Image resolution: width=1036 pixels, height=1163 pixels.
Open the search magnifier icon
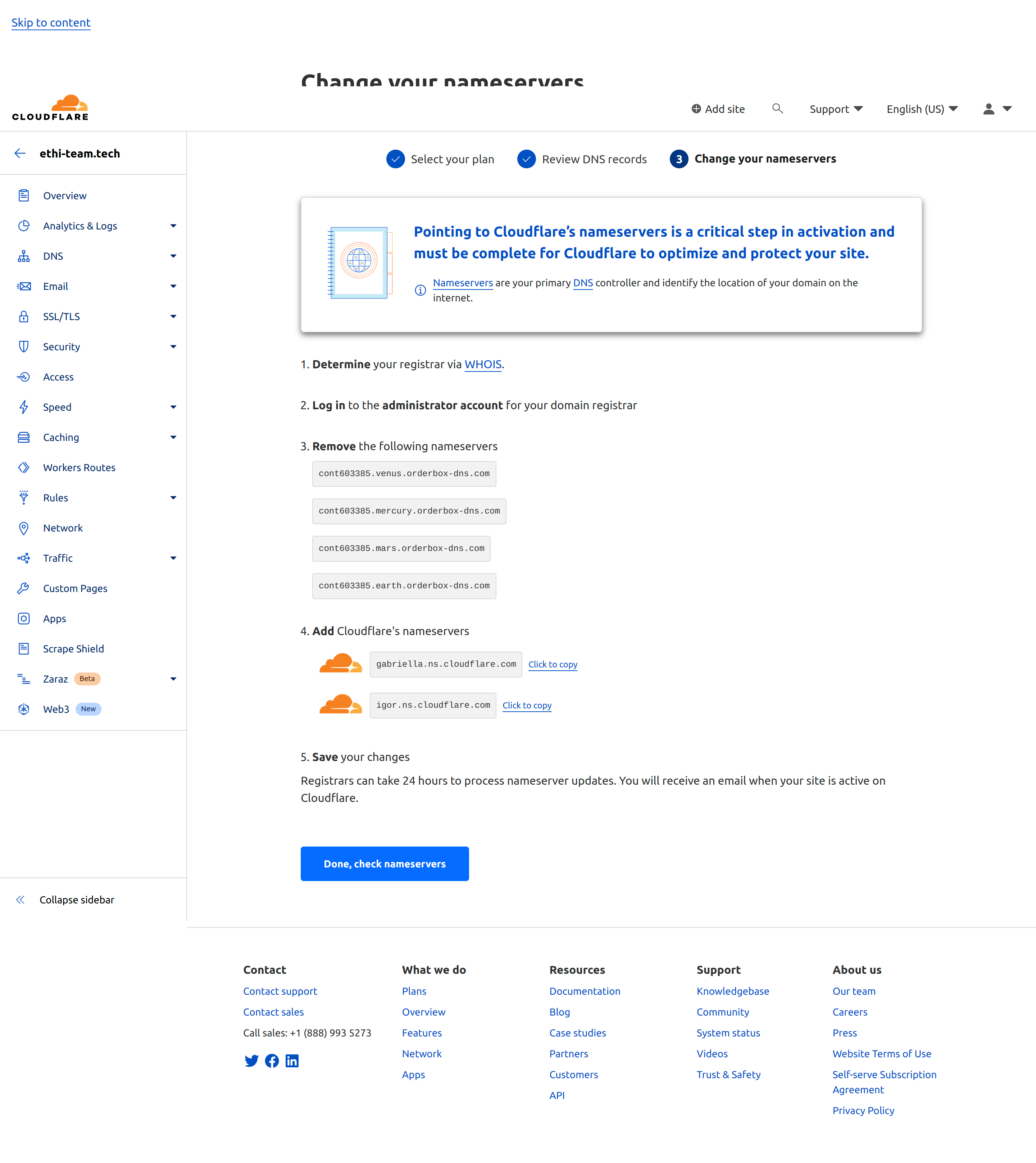(777, 108)
